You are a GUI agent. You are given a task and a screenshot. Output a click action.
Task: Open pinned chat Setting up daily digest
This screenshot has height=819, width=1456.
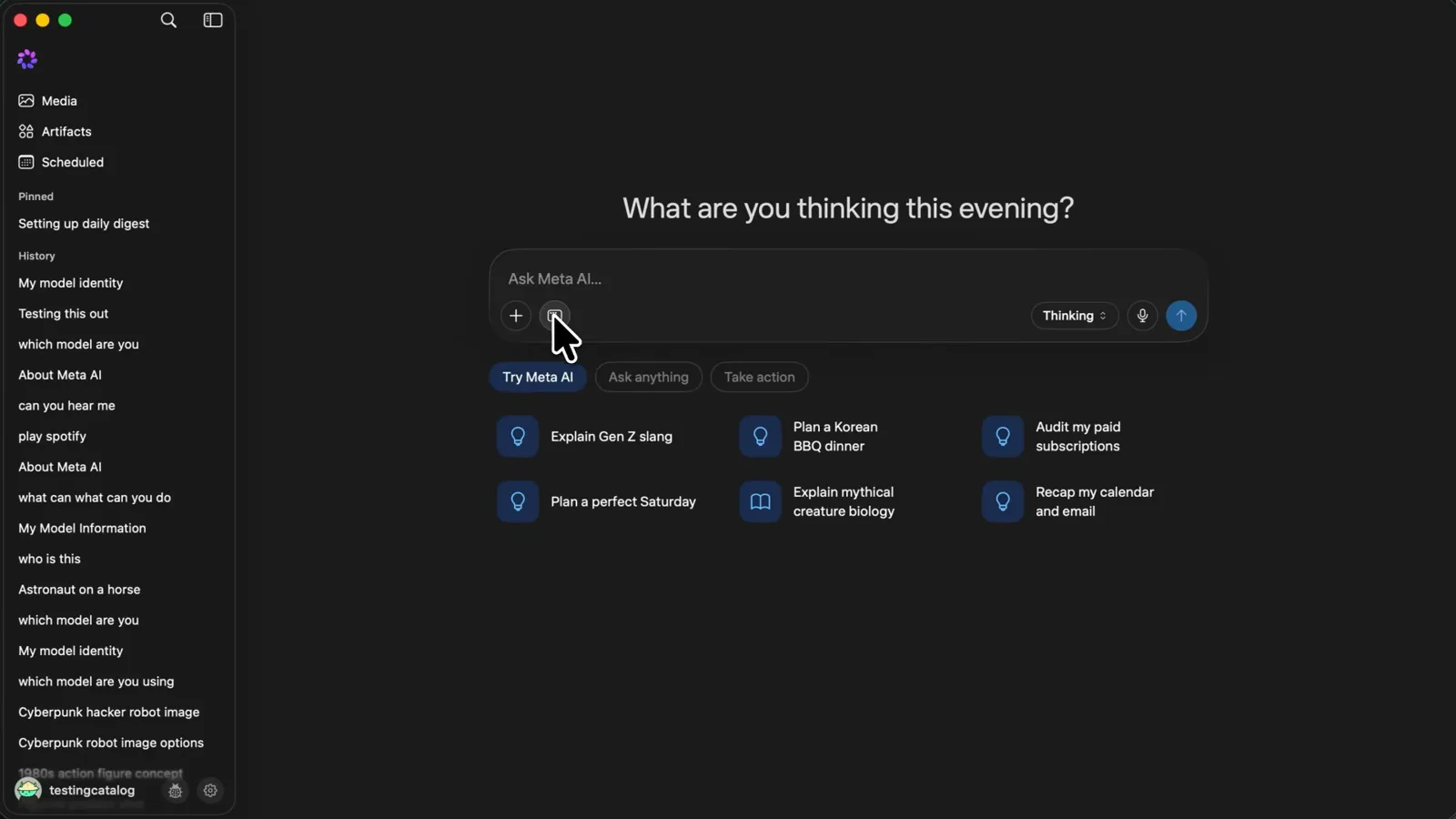(84, 224)
